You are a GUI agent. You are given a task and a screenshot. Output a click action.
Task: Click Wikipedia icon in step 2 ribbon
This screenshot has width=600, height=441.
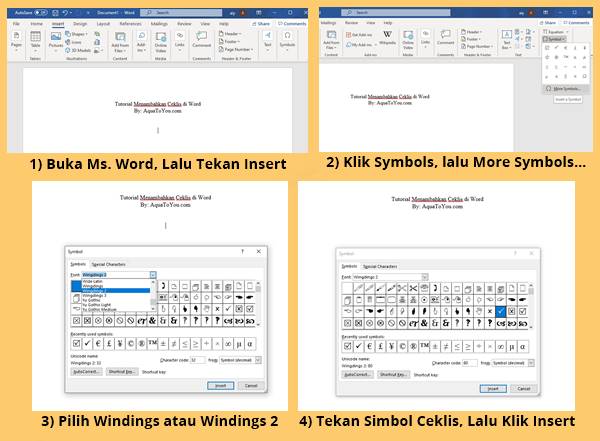(x=387, y=38)
